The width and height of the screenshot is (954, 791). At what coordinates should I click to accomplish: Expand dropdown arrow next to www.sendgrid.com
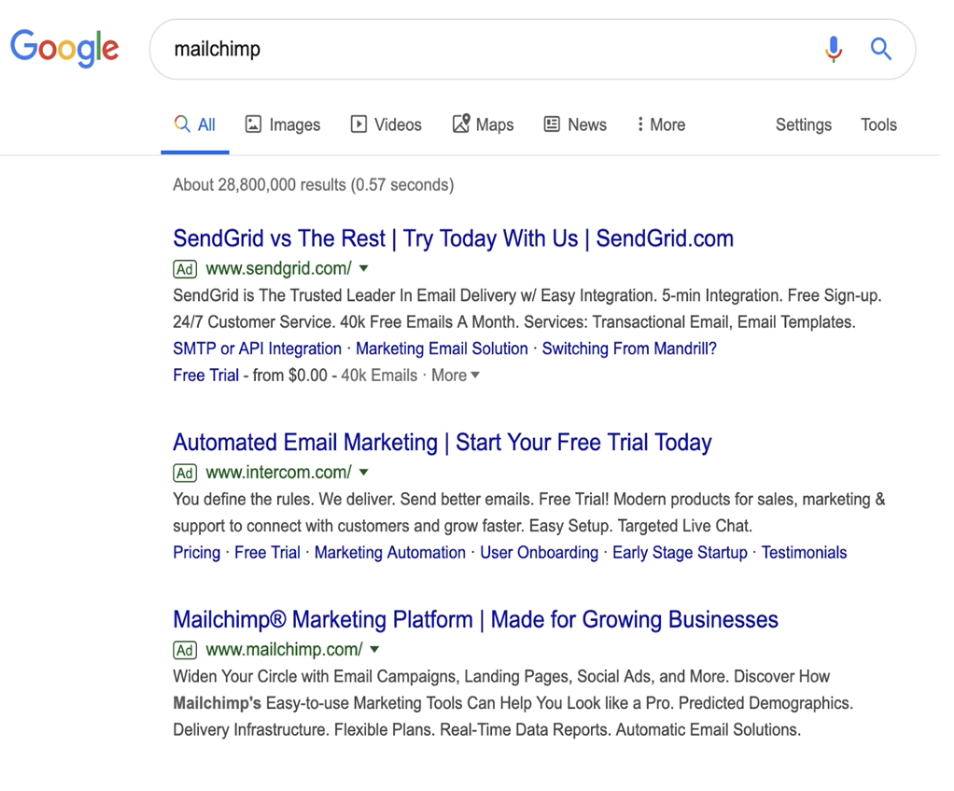click(x=364, y=268)
